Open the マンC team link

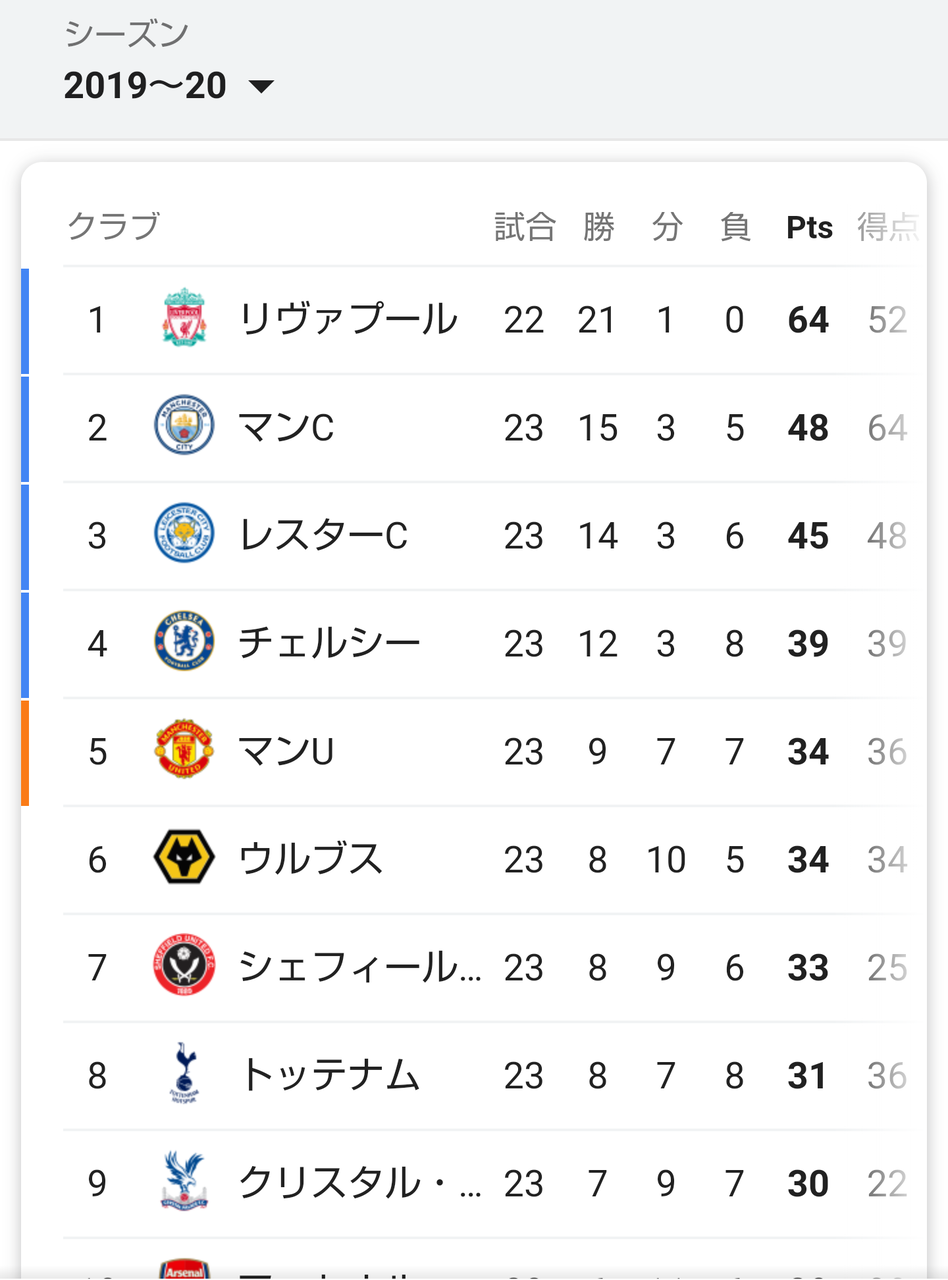tap(286, 428)
